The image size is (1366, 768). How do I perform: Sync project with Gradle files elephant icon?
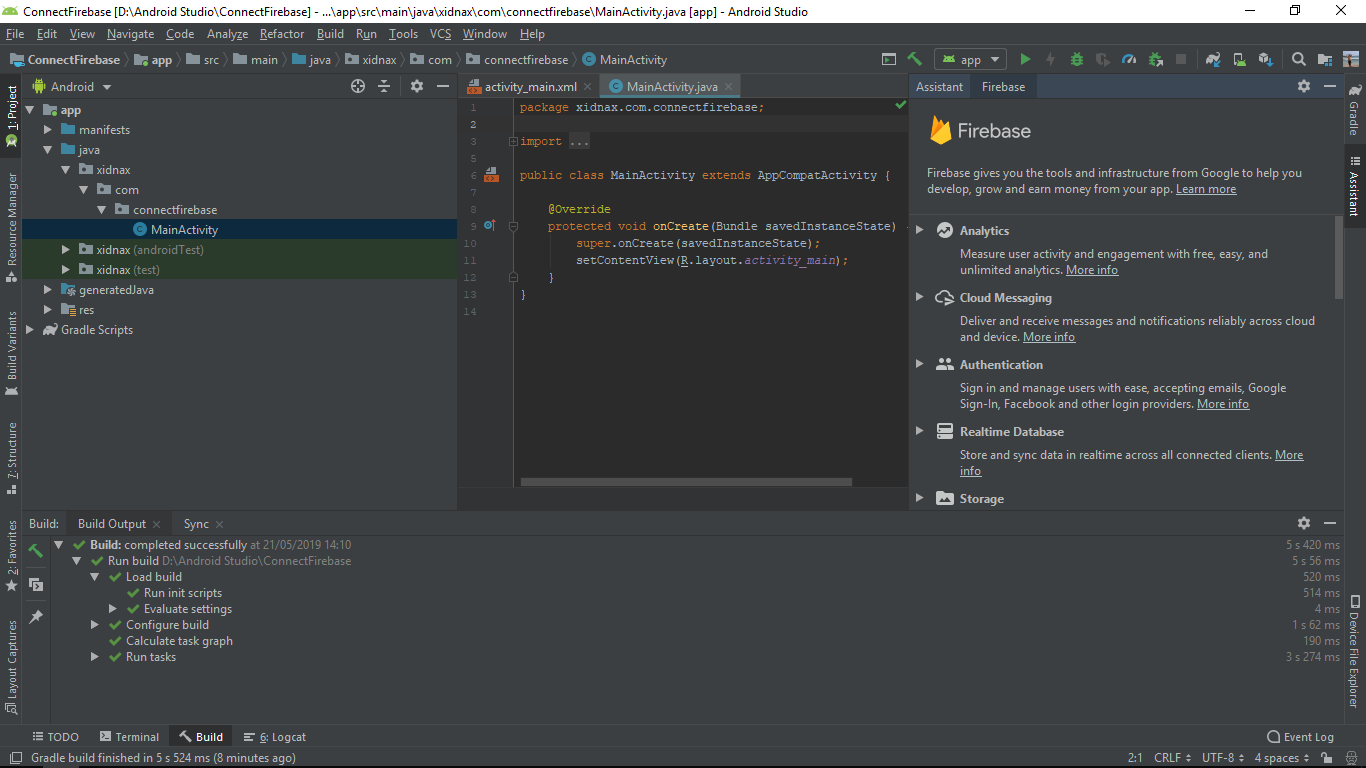click(1213, 59)
